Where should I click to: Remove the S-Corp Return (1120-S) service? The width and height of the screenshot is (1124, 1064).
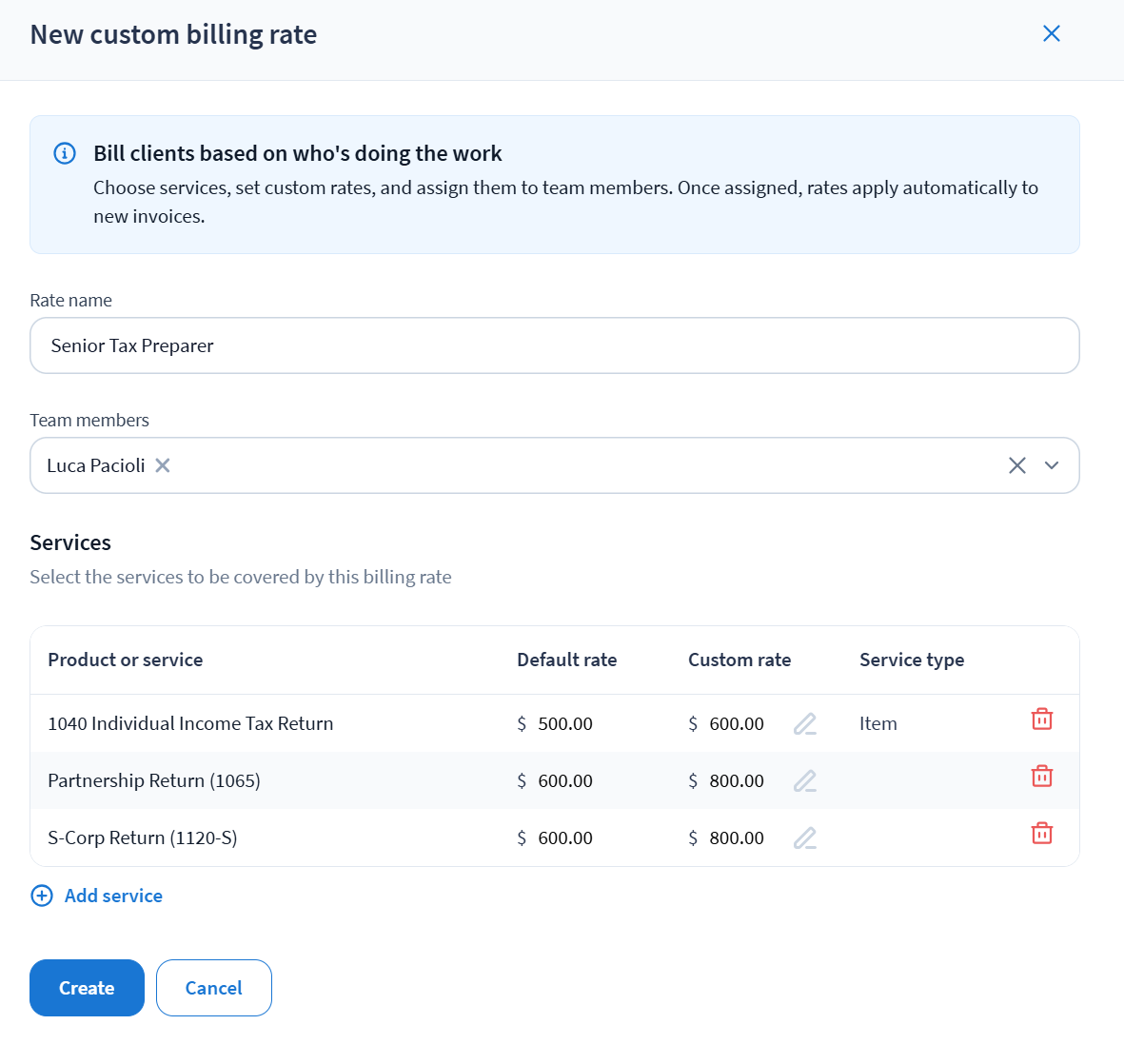point(1041,834)
